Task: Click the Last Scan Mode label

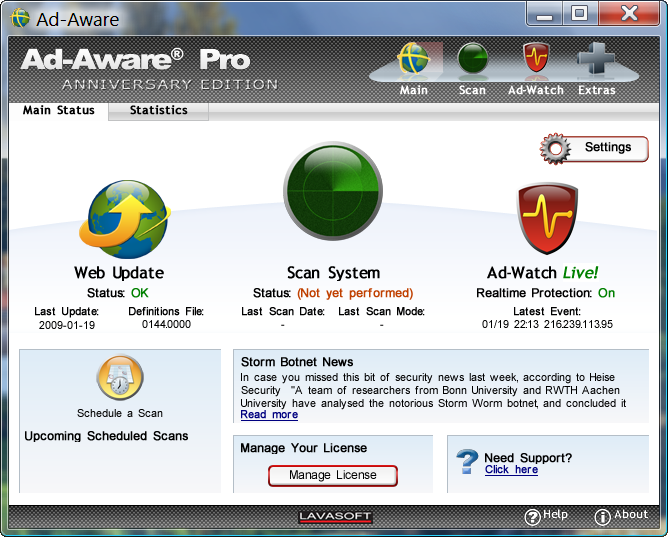Action: point(381,312)
